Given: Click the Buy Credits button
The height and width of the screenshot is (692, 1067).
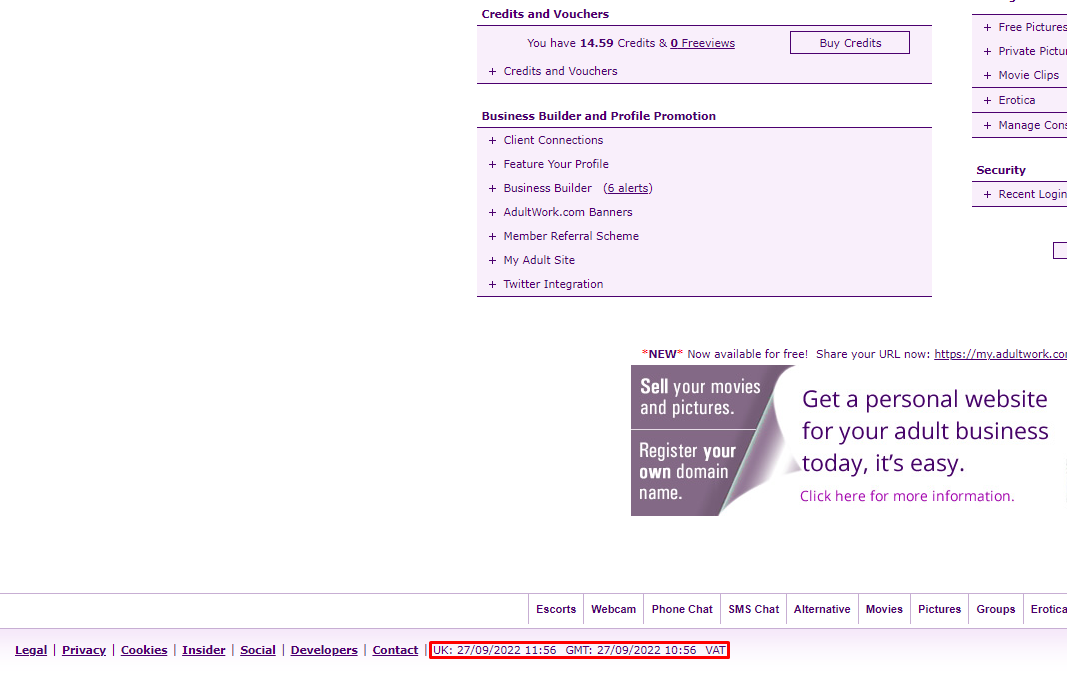Looking at the screenshot, I should [849, 43].
